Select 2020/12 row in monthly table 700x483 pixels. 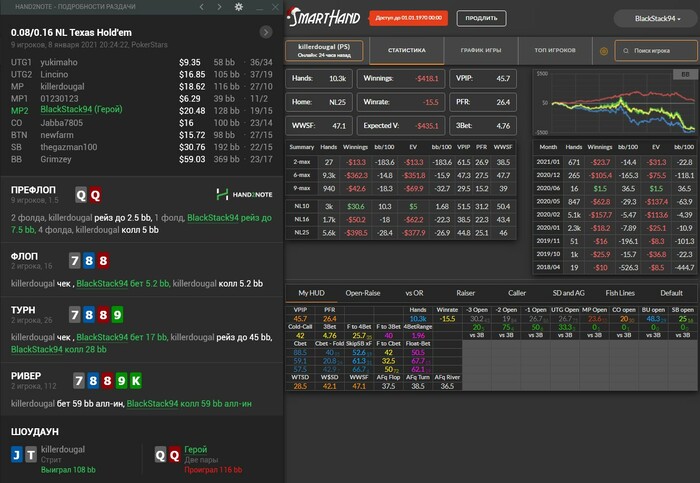point(615,175)
